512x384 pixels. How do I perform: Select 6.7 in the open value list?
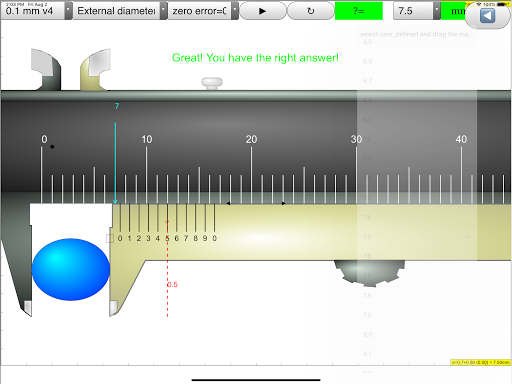tap(417, 81)
